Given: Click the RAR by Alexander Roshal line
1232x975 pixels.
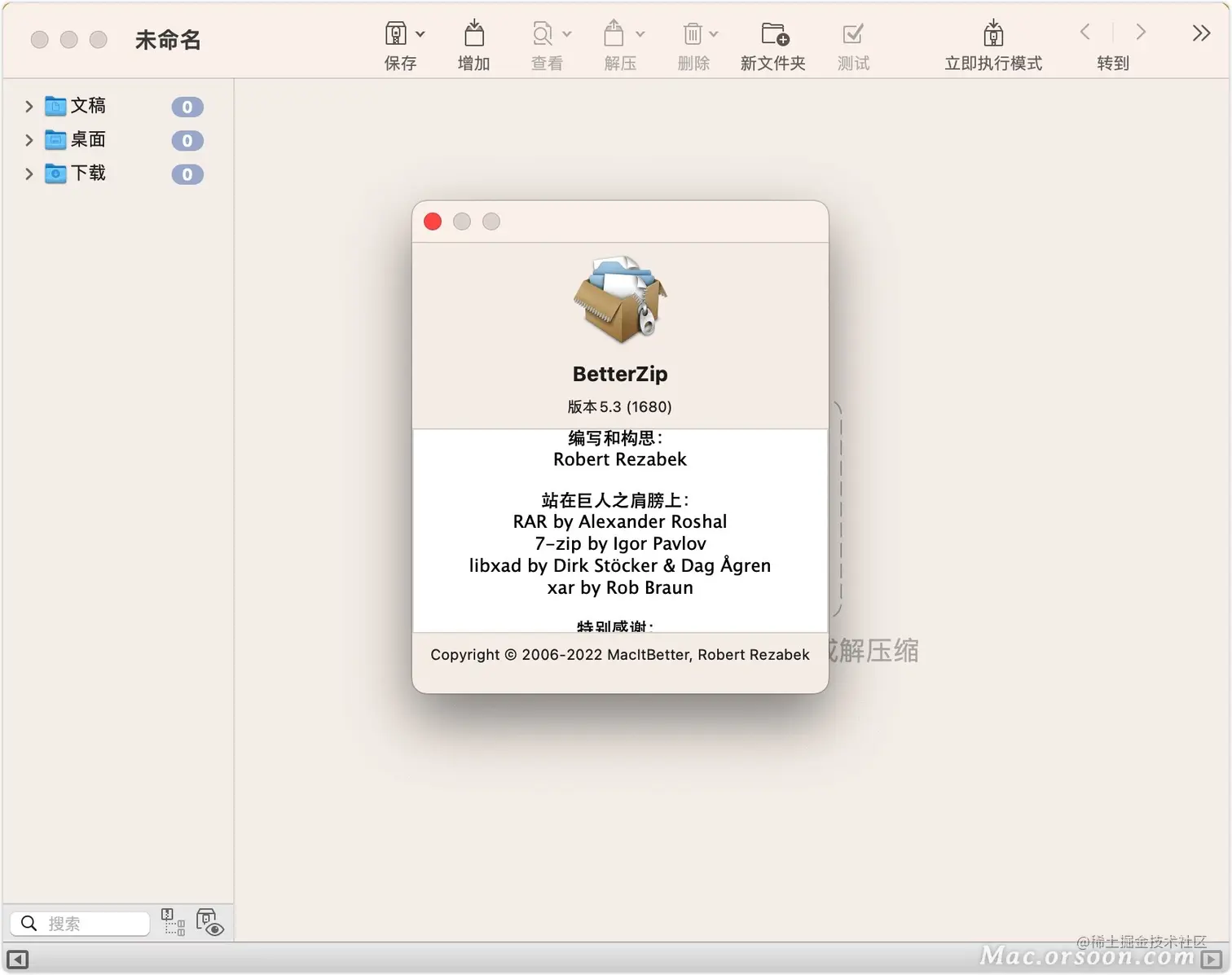Looking at the screenshot, I should click(x=620, y=521).
